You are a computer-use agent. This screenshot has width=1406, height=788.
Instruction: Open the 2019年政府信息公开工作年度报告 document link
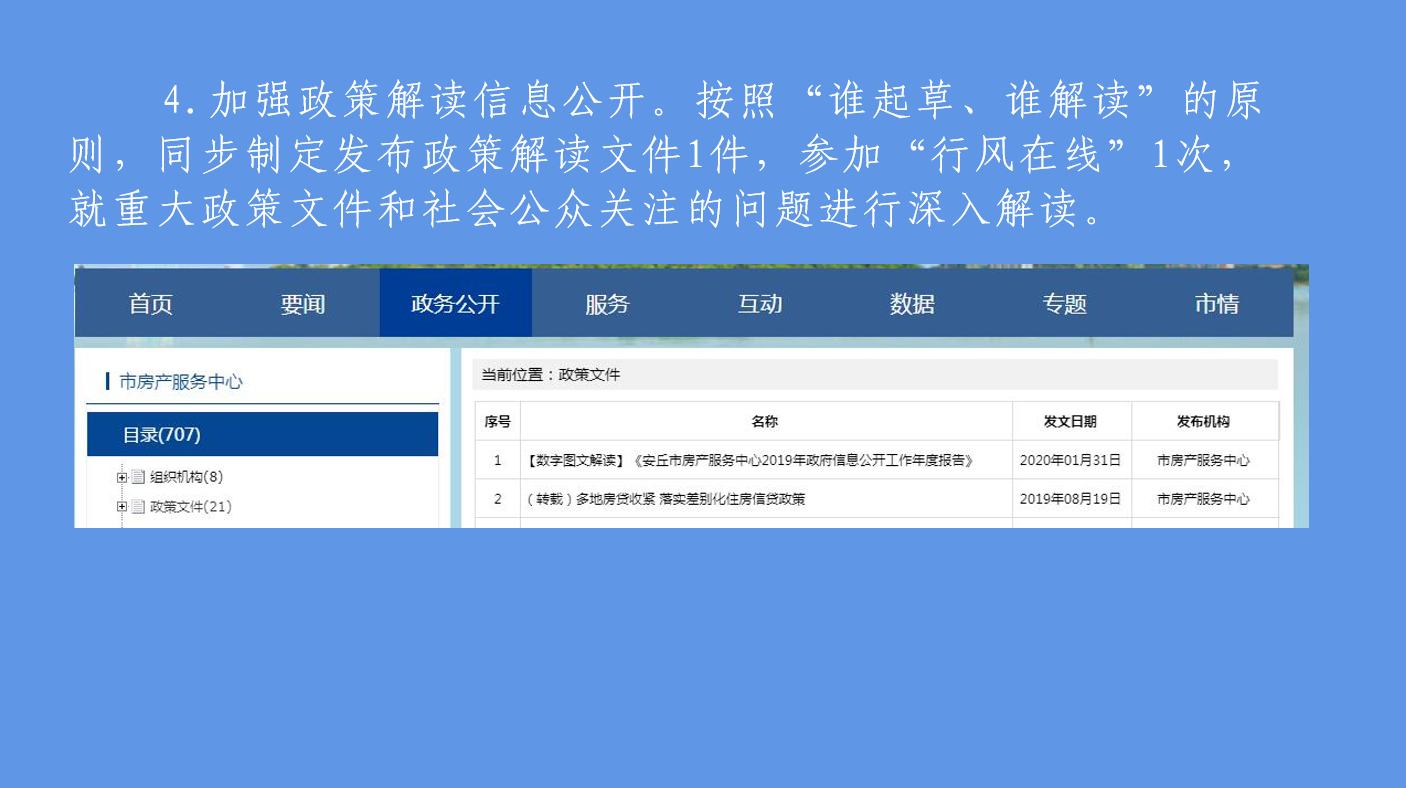[x=750, y=461]
